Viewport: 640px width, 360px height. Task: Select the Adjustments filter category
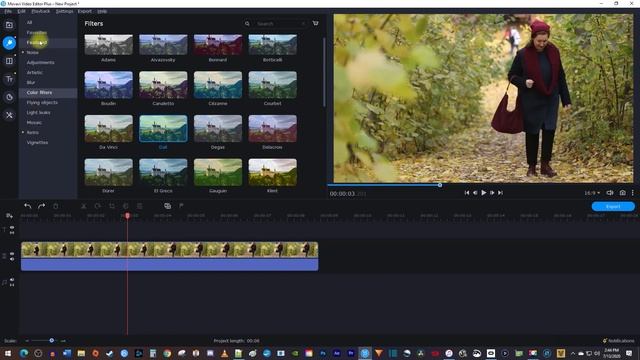click(x=40, y=62)
